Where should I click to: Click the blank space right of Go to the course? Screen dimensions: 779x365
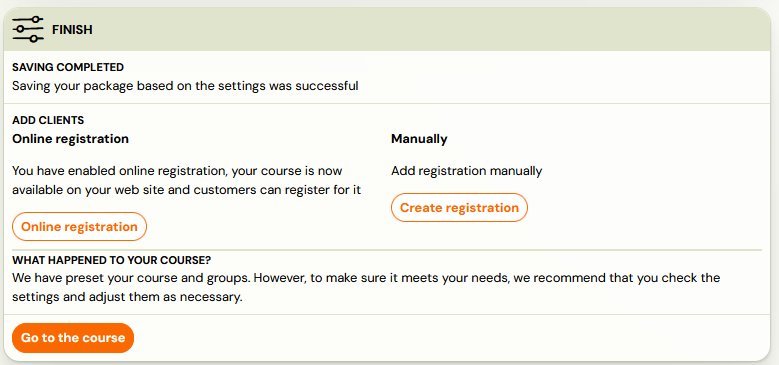coord(447,338)
